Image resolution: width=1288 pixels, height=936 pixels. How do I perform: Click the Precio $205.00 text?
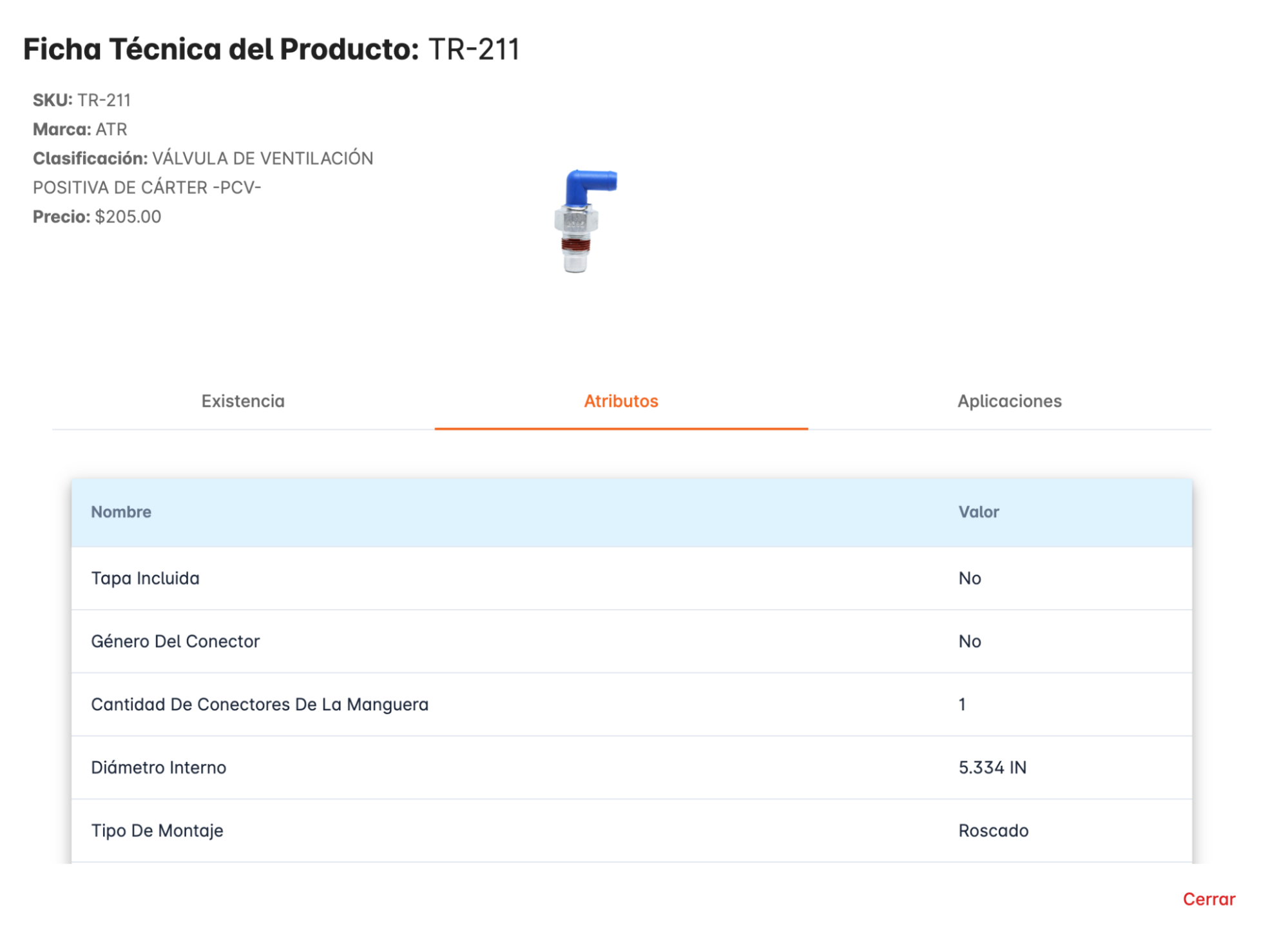tap(97, 217)
